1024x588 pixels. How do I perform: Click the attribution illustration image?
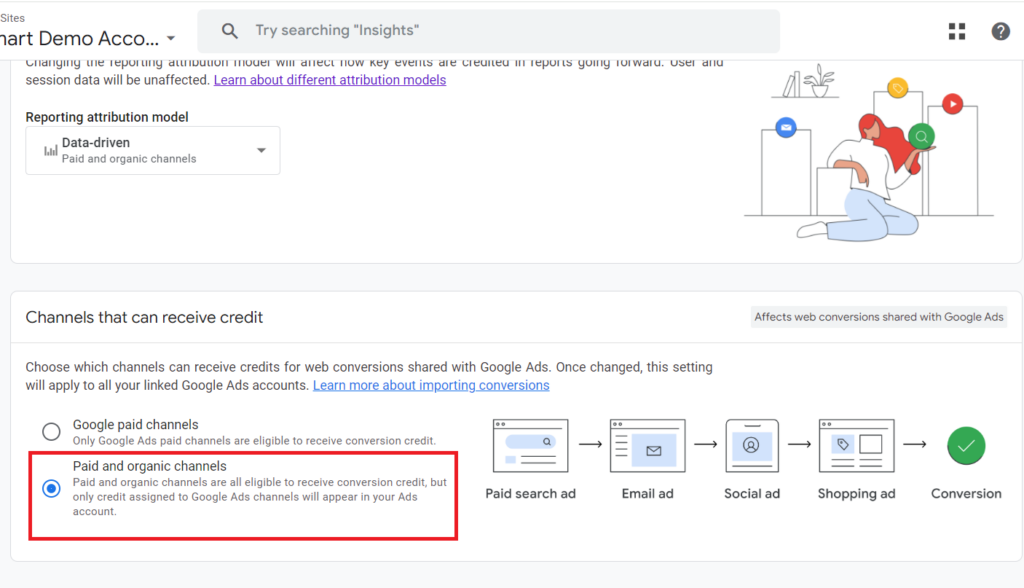tap(869, 152)
